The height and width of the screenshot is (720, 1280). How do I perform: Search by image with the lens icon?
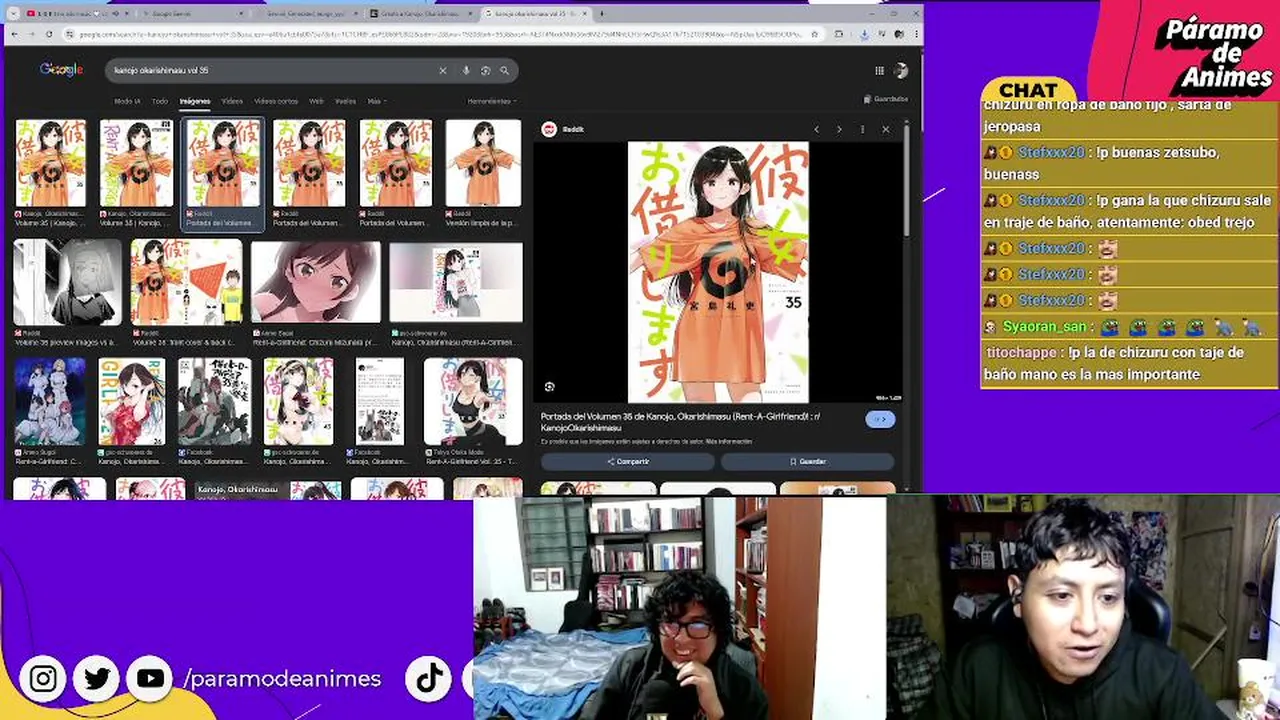(x=485, y=70)
